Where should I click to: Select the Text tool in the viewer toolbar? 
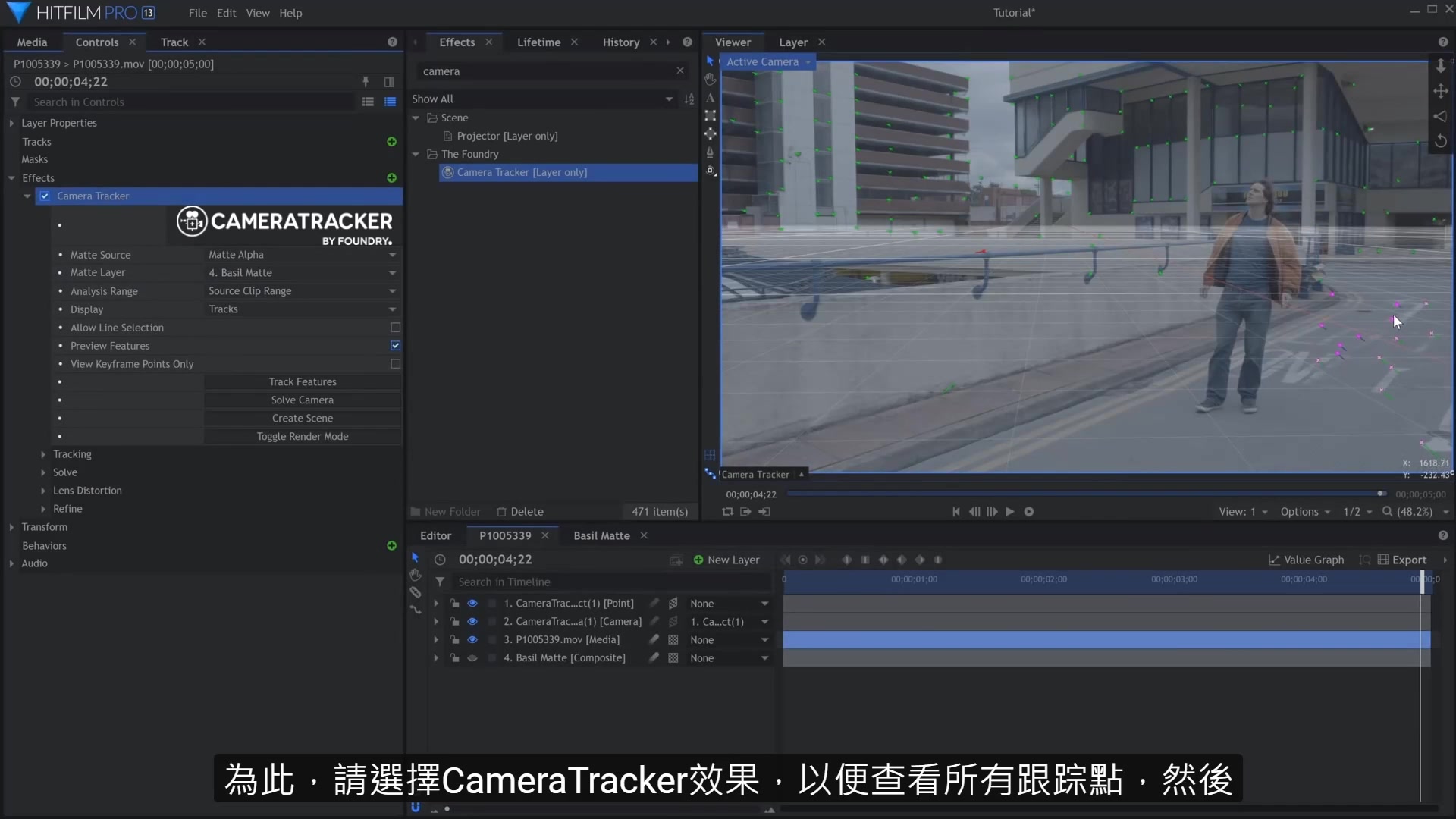coord(710,98)
